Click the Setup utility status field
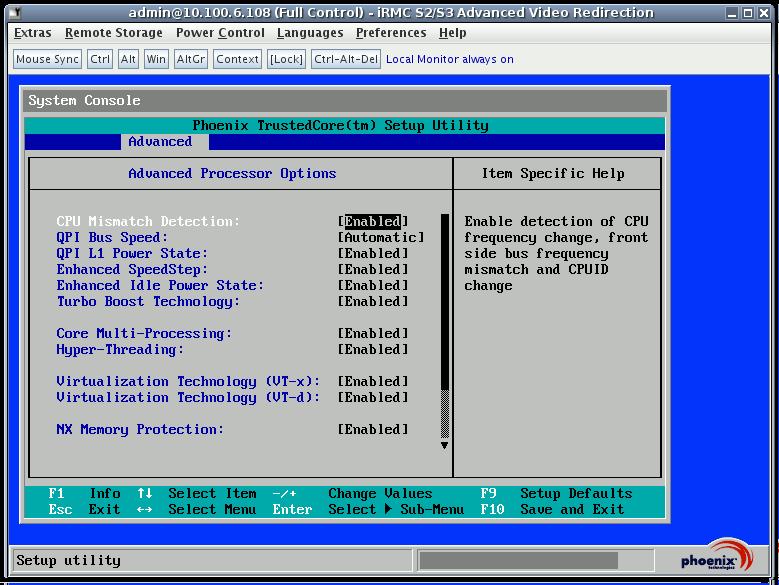The image size is (779, 585). [212, 561]
